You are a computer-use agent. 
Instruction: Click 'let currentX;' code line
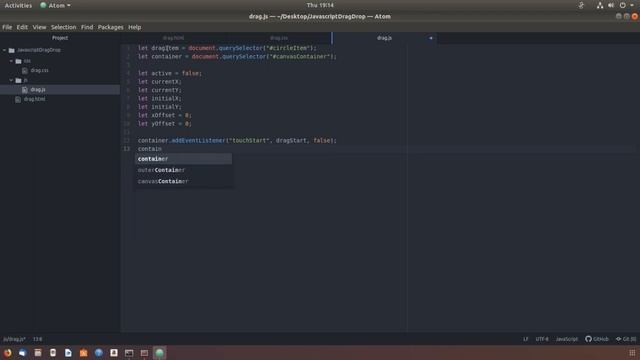pyautogui.click(x=160, y=82)
